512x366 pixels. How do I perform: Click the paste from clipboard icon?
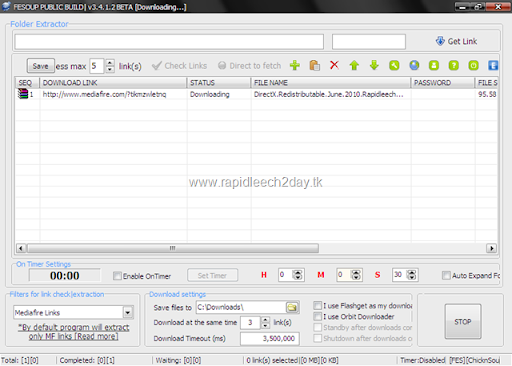314,65
